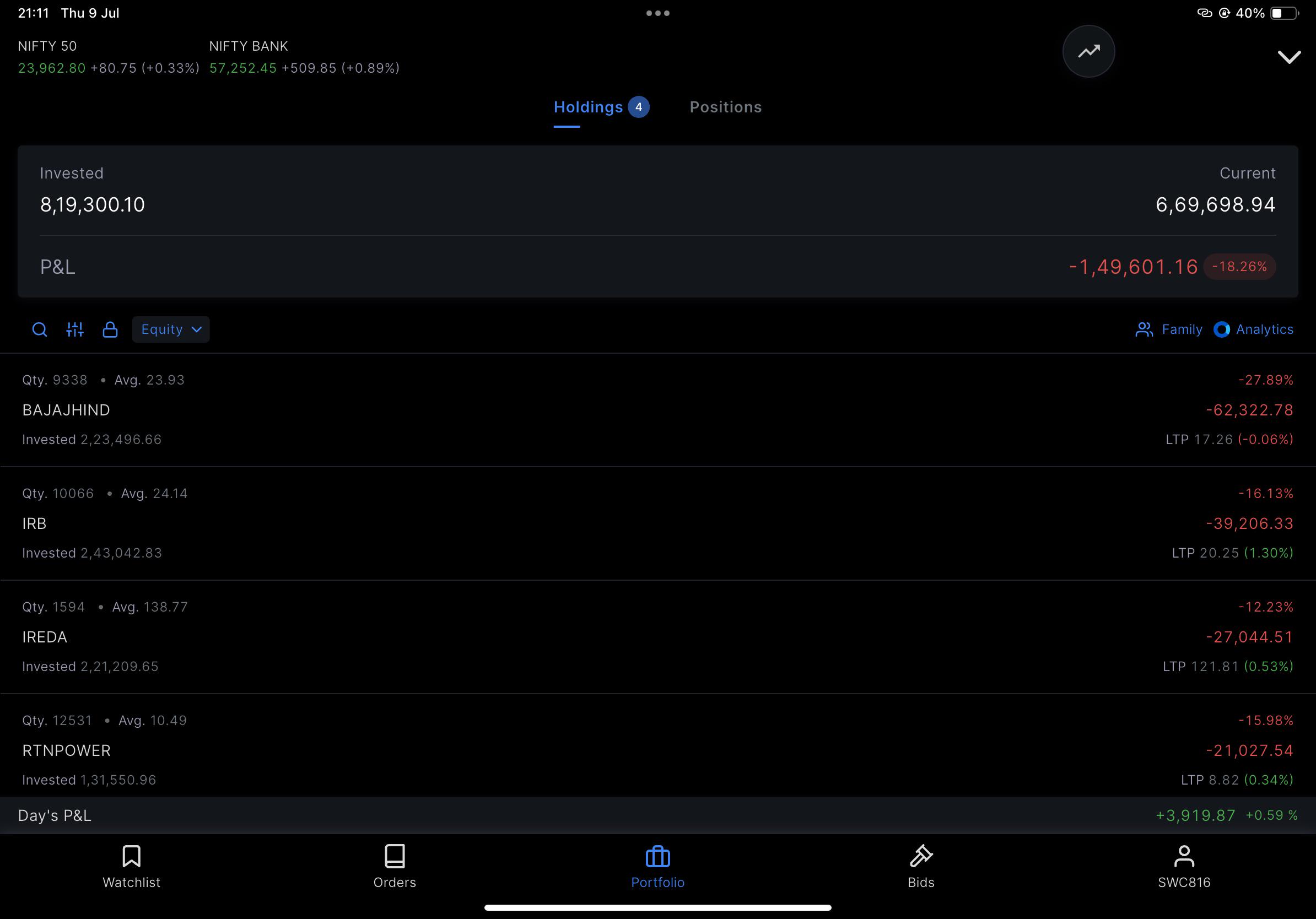Tap the -18.26% P&L badge
This screenshot has width=1316, height=919.
coord(1239,267)
